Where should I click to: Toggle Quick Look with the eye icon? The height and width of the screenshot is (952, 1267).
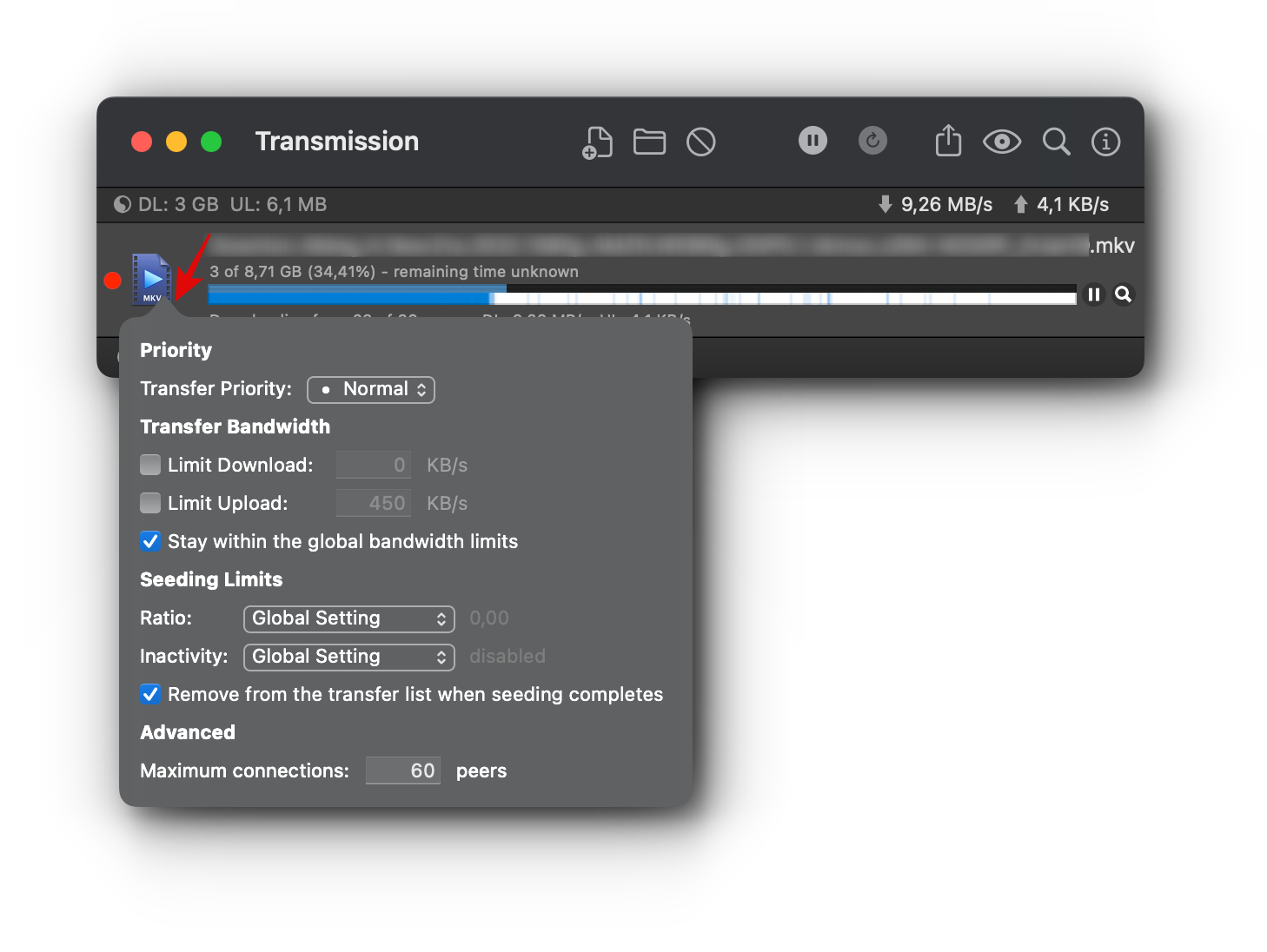[x=1002, y=141]
